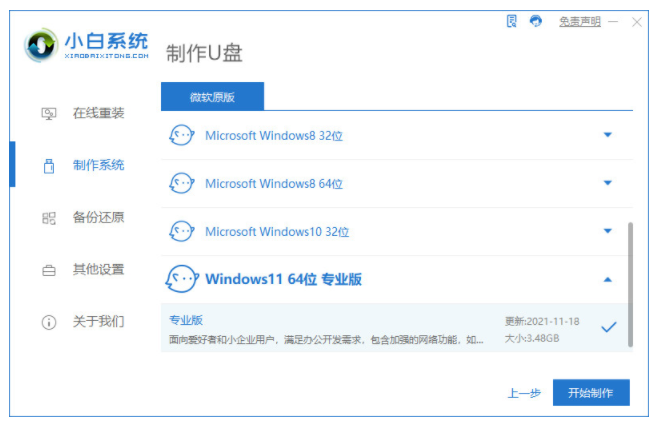Select Microsoft Windows8 32位 entry
Image resolution: width=658 pixels, height=422 pixels.
point(274,135)
